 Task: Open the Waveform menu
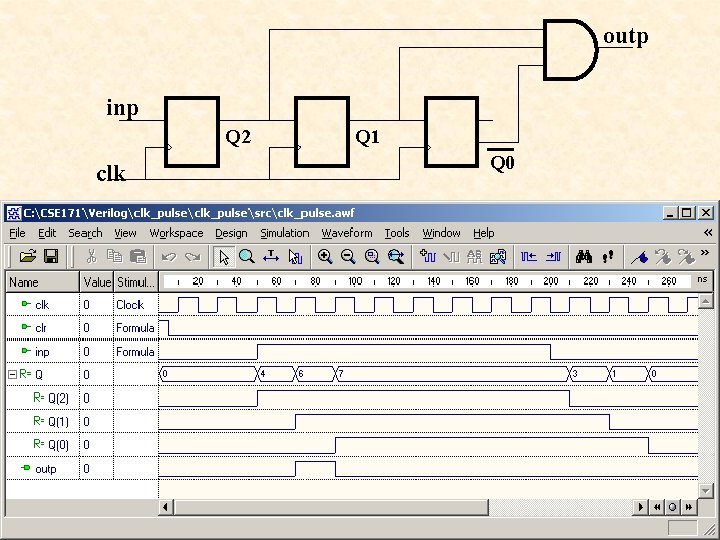click(347, 233)
